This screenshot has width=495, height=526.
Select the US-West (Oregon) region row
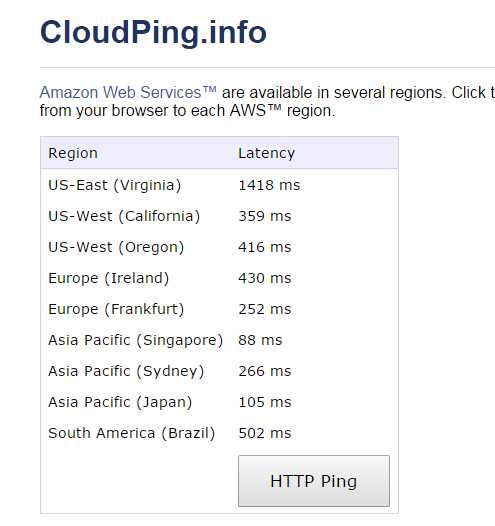tap(220, 247)
